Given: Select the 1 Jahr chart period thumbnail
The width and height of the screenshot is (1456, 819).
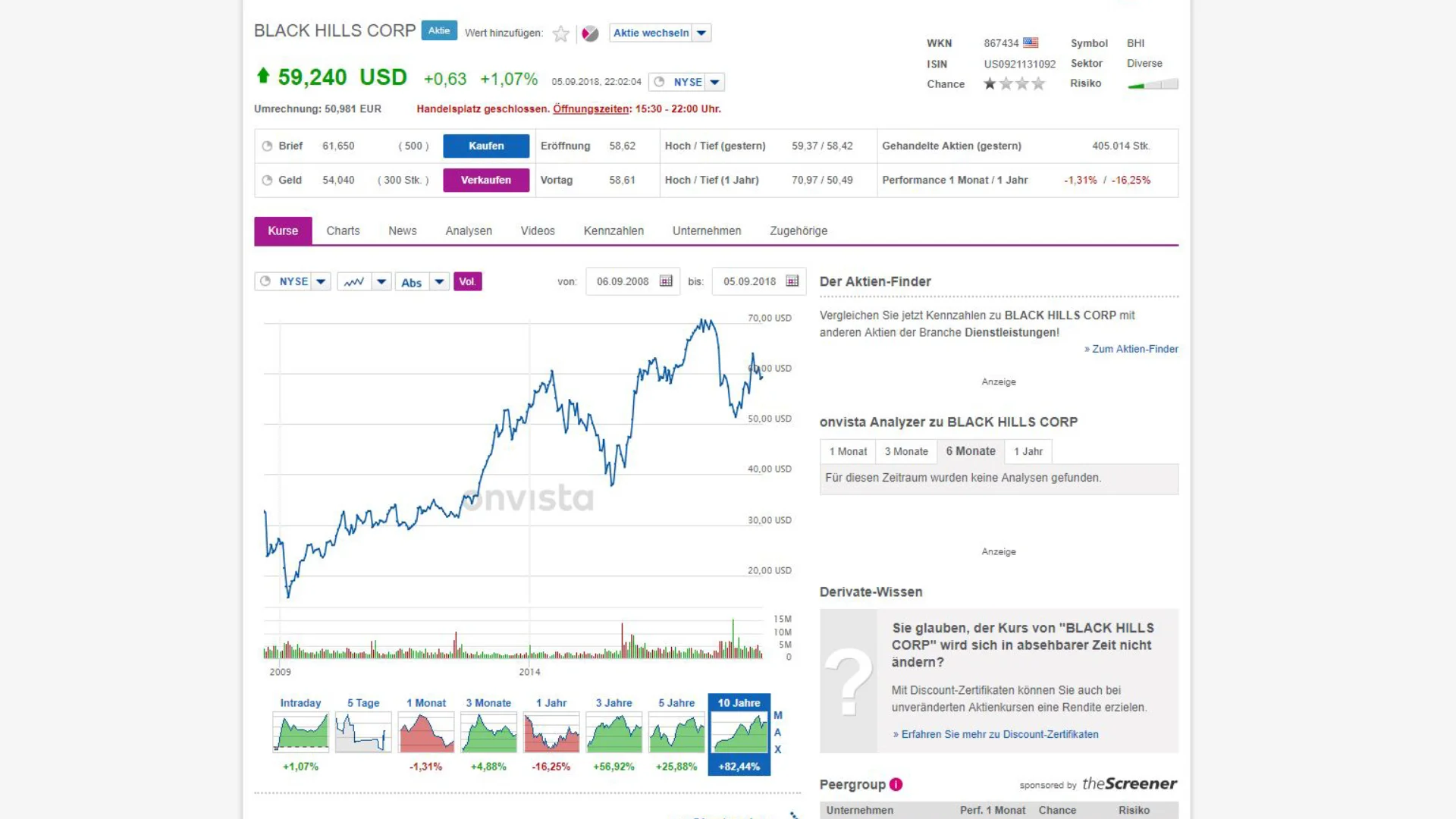Looking at the screenshot, I should click(x=551, y=733).
